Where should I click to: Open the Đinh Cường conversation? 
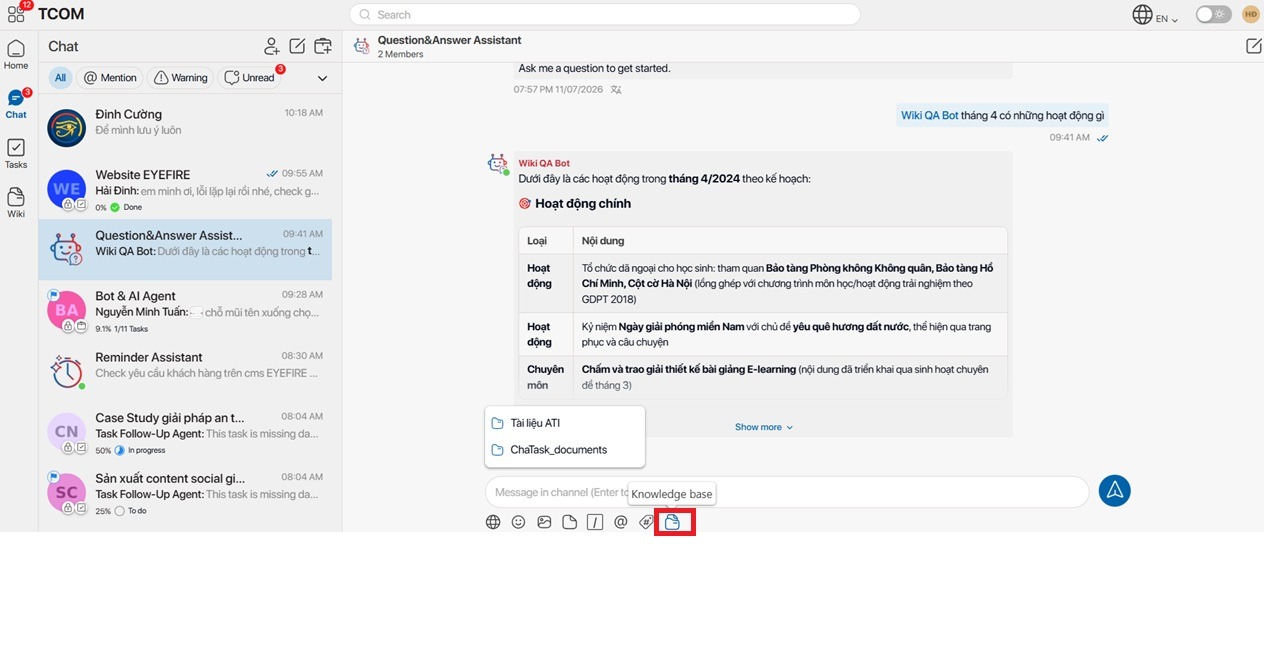pos(186,128)
